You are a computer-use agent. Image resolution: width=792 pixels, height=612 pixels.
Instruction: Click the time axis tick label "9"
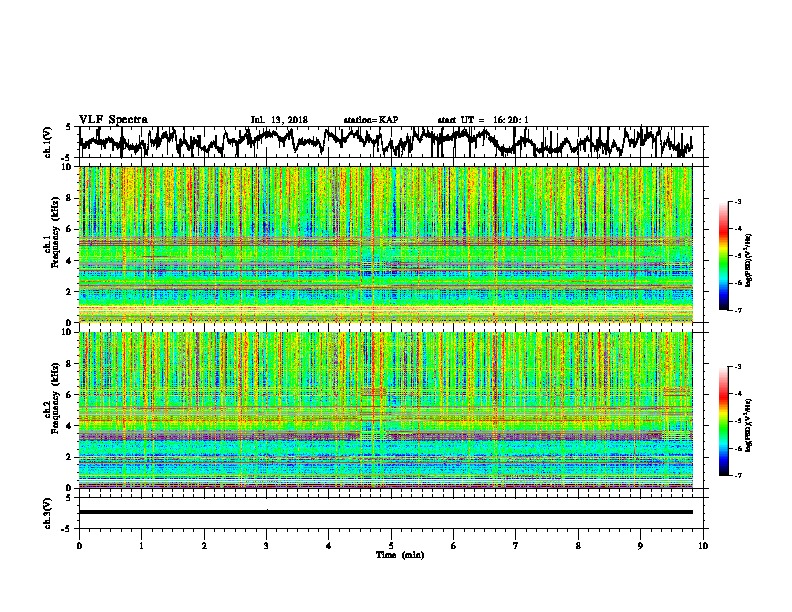click(x=640, y=546)
